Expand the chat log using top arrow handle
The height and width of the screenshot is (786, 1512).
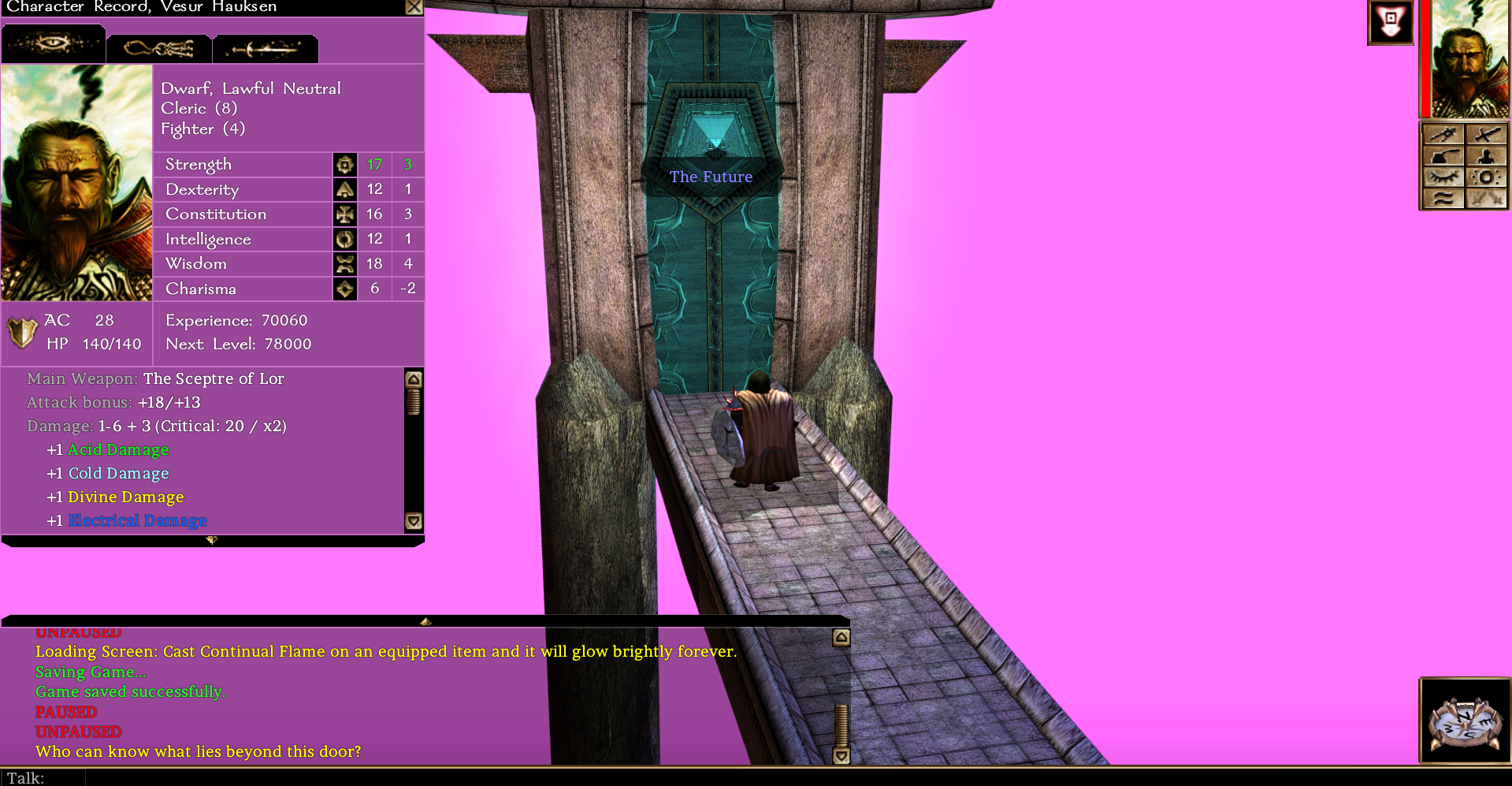point(425,621)
